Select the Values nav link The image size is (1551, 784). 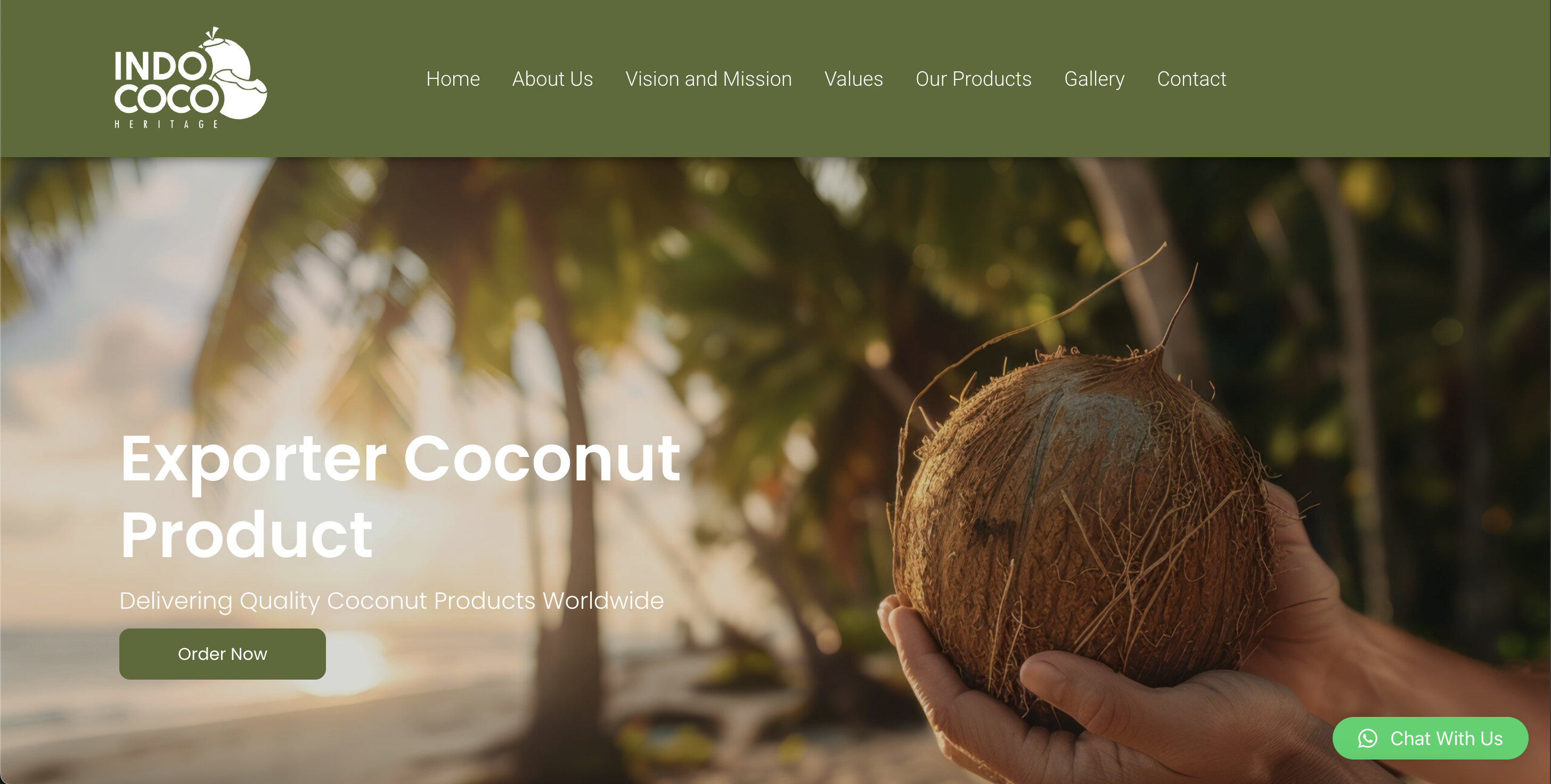tap(853, 79)
